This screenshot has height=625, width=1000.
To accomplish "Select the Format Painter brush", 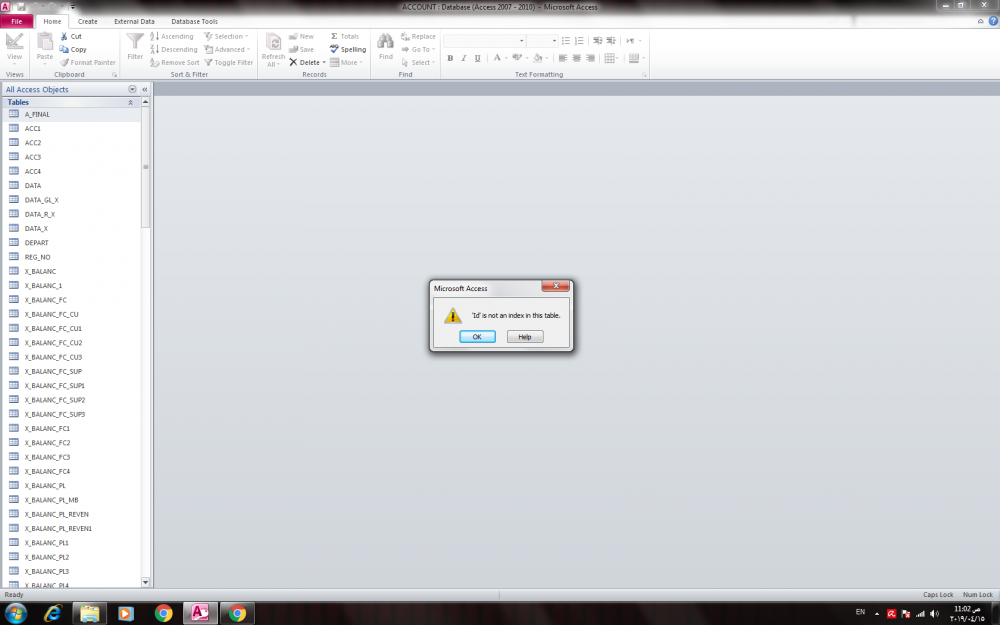I will tap(64, 62).
